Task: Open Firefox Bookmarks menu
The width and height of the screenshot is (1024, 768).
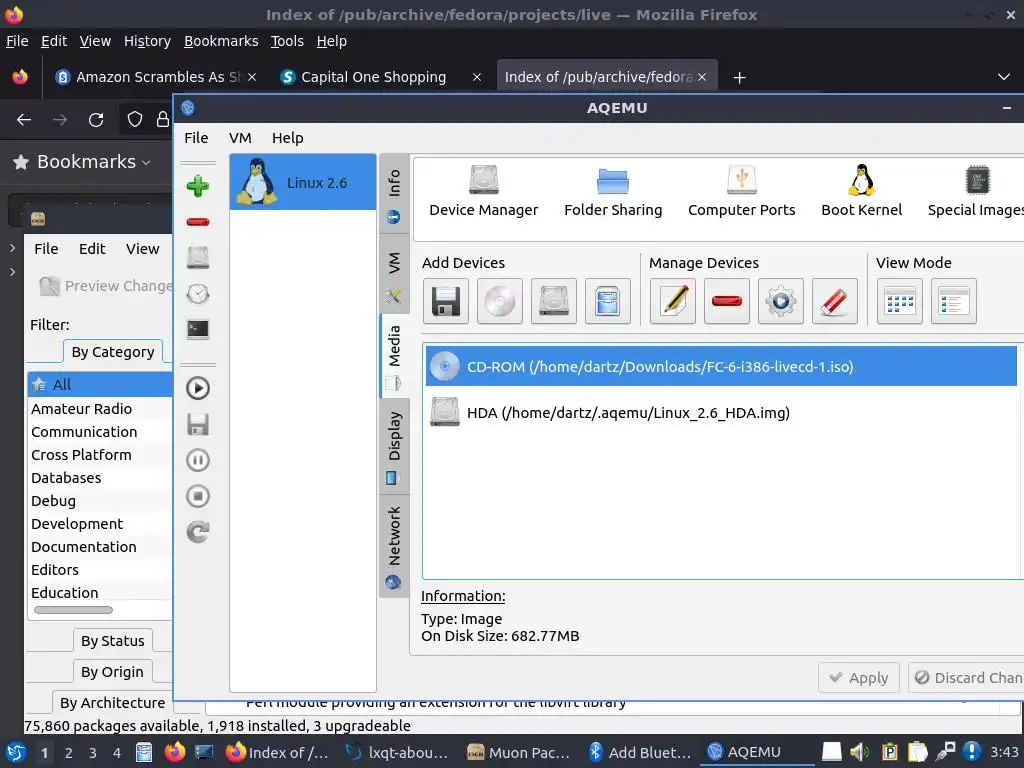Action: click(x=221, y=41)
